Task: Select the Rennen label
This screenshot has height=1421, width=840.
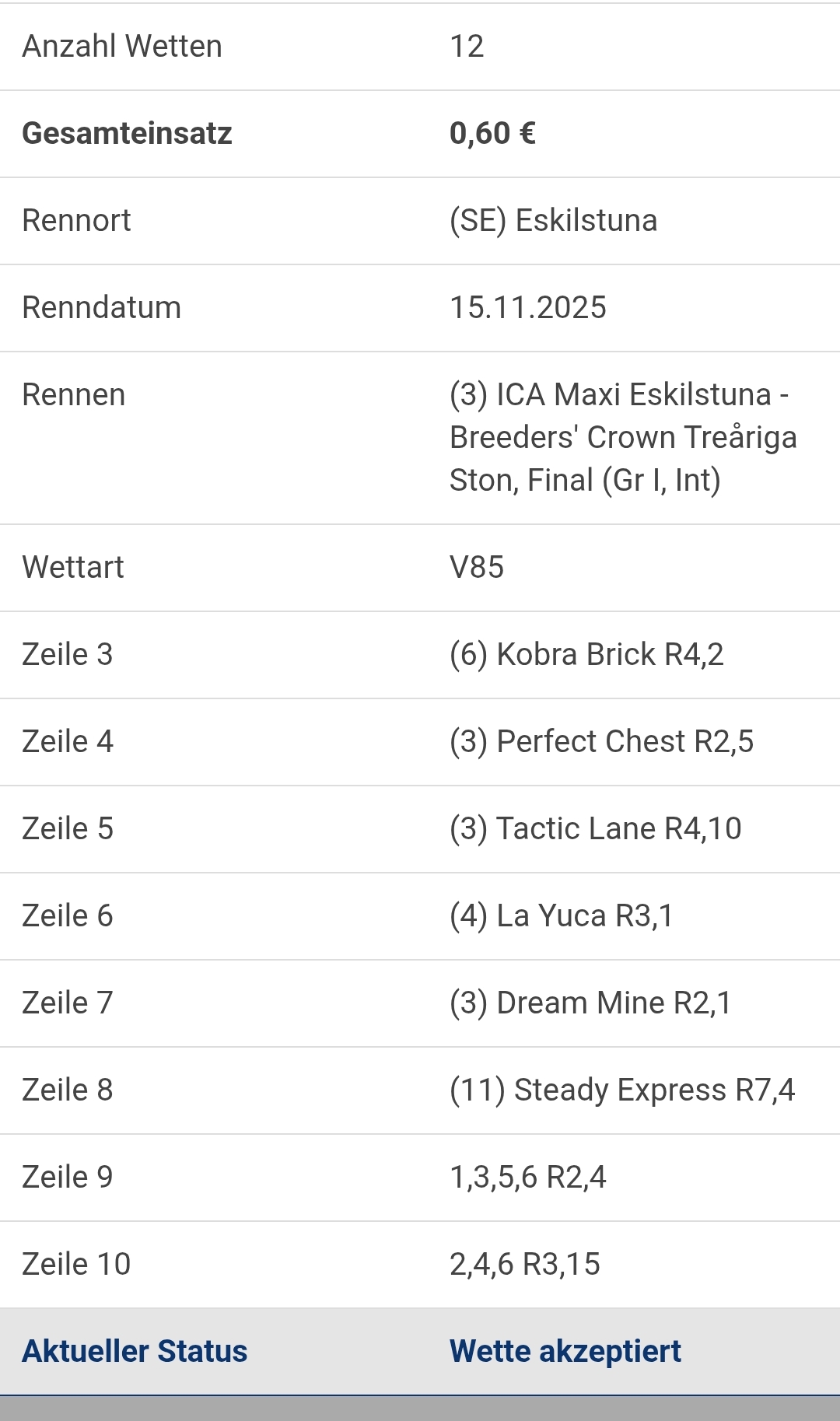Action: coord(73,395)
